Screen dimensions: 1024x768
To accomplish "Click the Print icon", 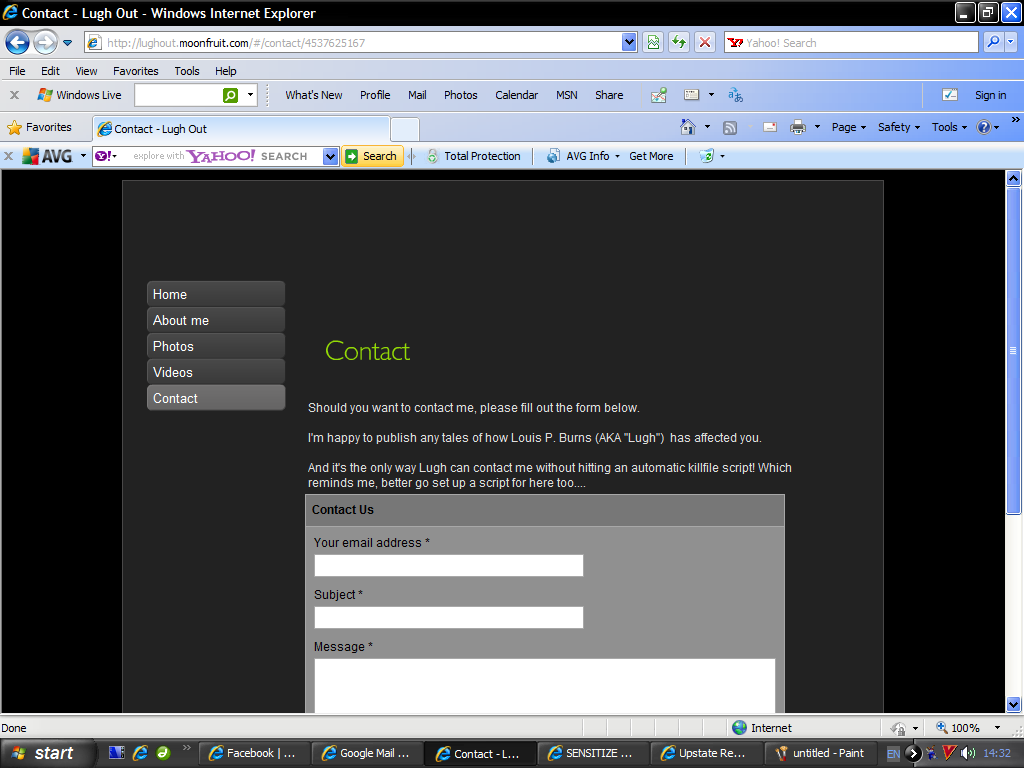I will (x=797, y=127).
